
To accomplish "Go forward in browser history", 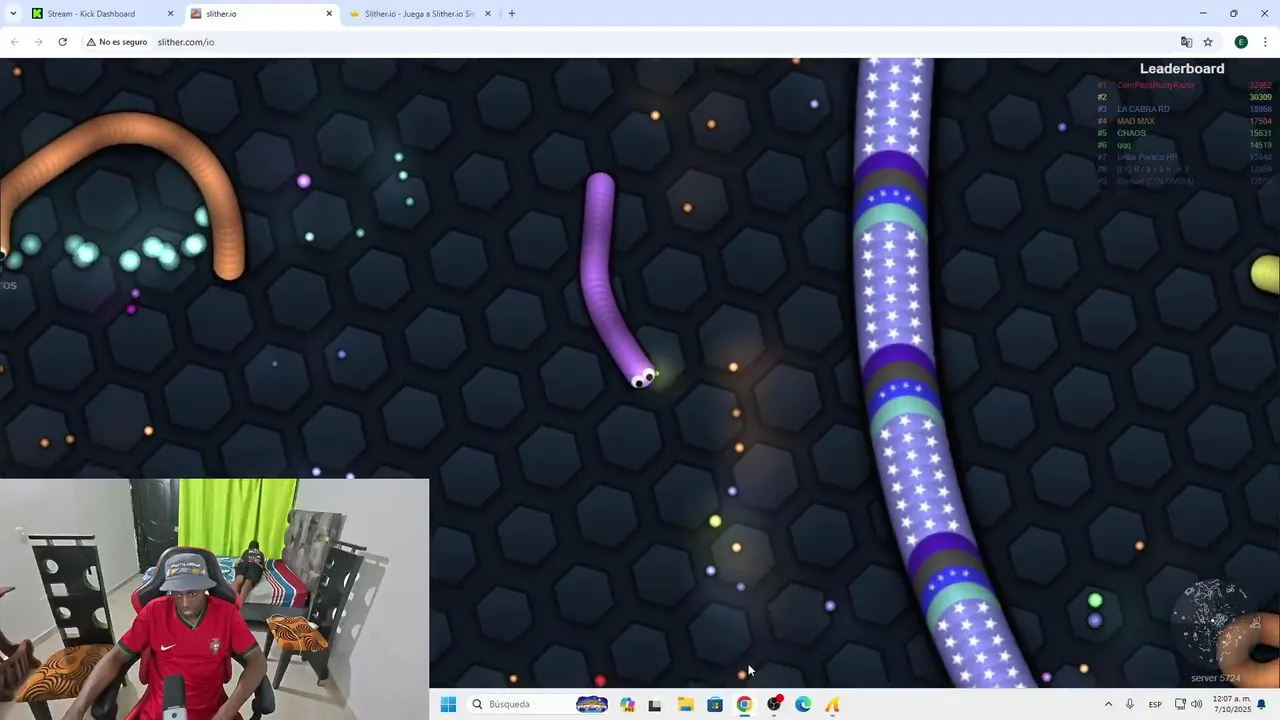I will pyautogui.click(x=38, y=42).
